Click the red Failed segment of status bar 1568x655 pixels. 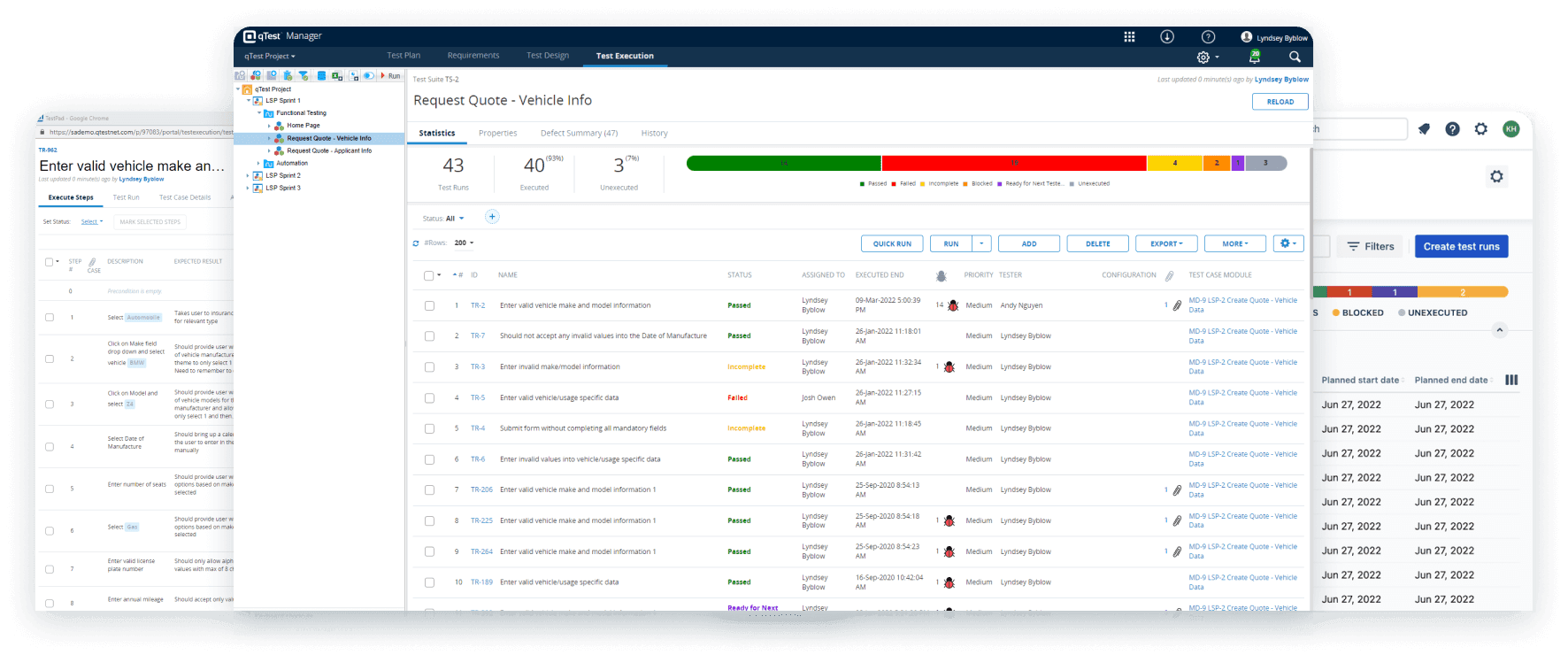tap(1013, 163)
